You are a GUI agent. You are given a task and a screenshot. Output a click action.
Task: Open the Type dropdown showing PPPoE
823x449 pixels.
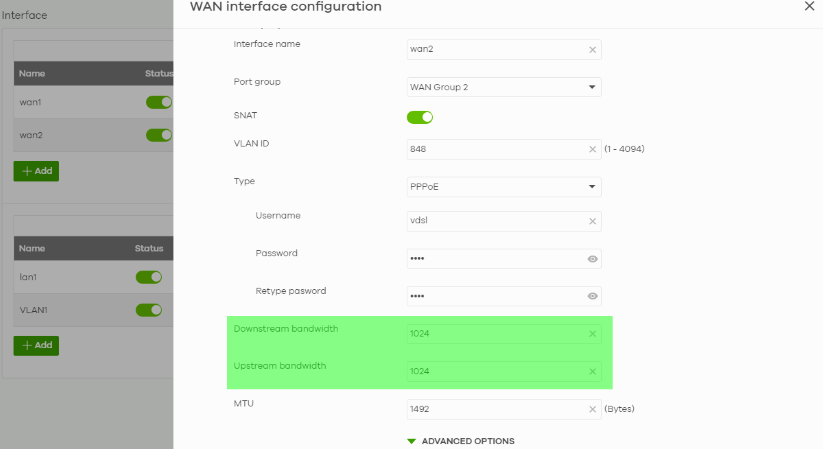click(x=503, y=187)
